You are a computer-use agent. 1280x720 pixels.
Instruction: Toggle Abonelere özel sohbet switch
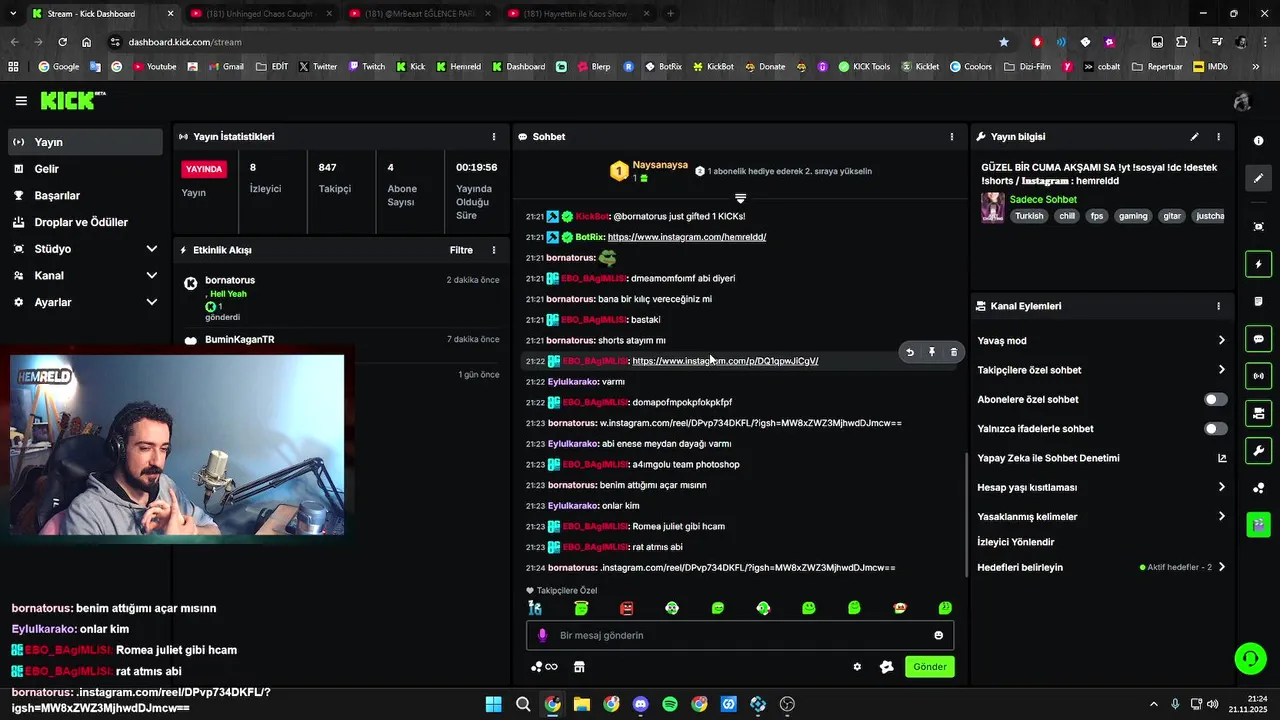1215,399
